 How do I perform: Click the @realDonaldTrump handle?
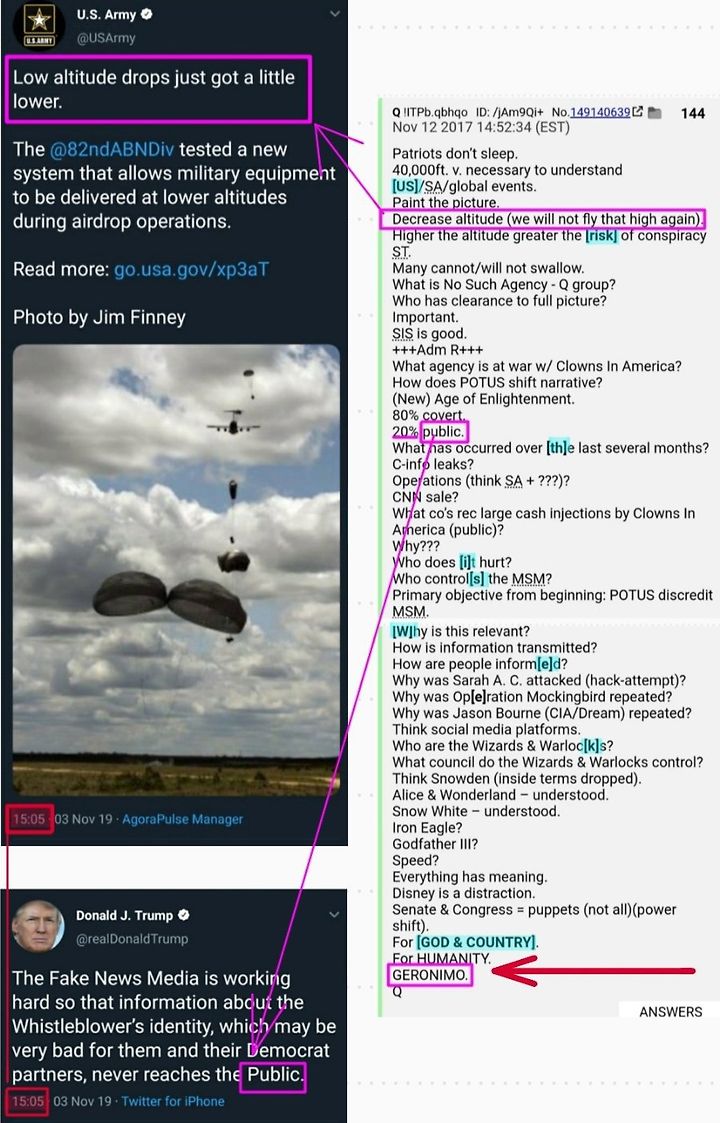133,939
